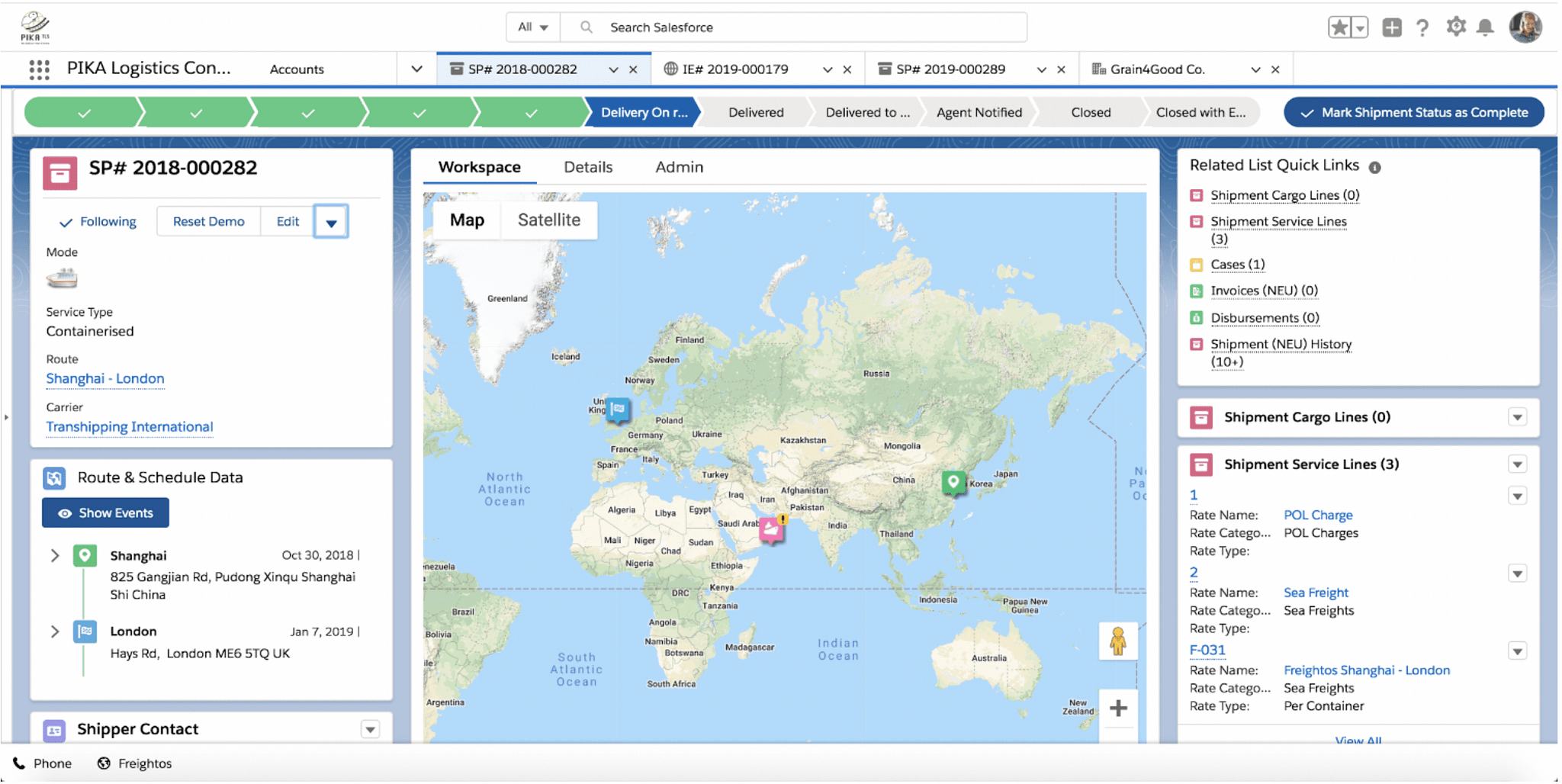
Task: Select the Agent Notified path stage
Action: pyautogui.click(x=979, y=112)
